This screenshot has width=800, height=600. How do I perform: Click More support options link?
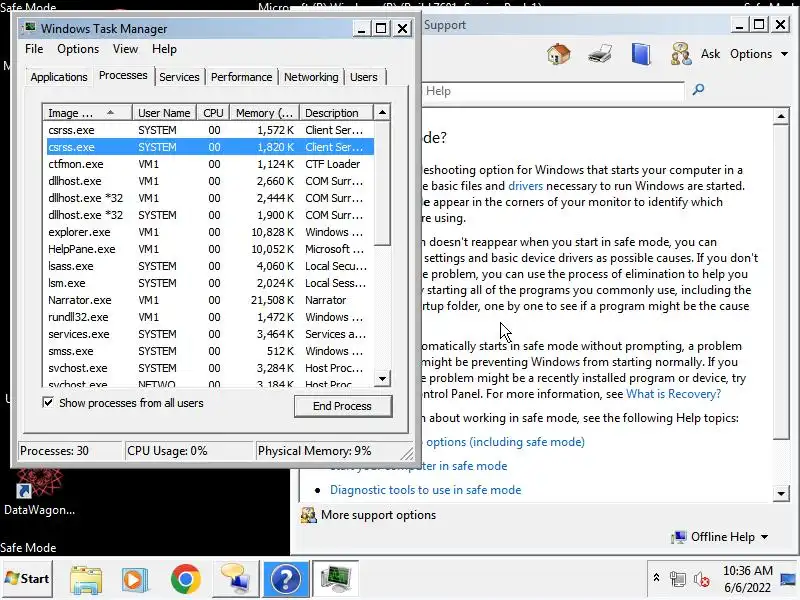379,515
